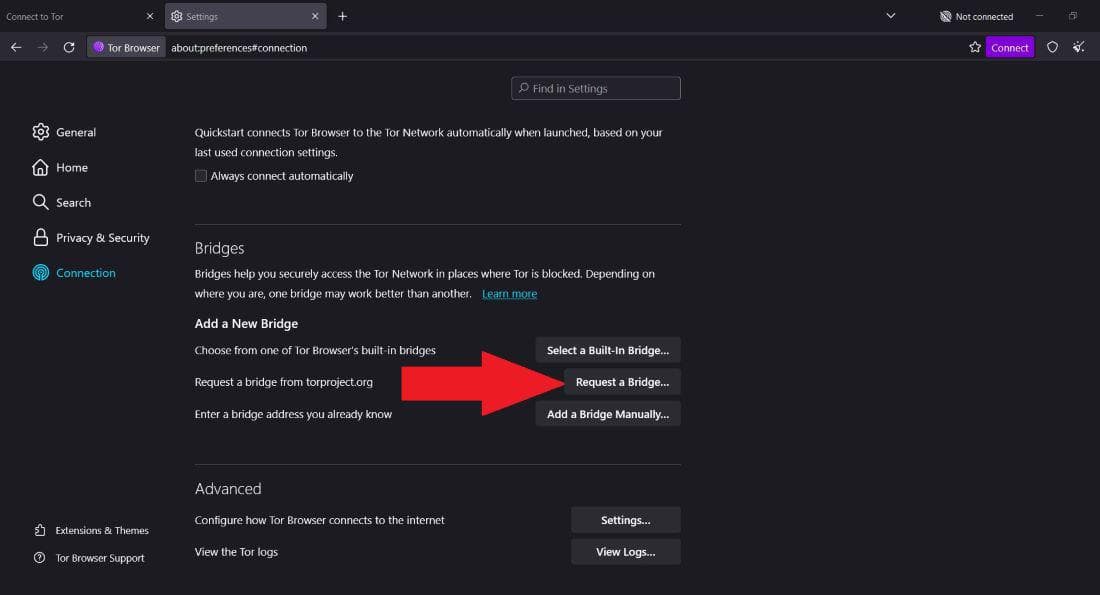Open General settings gear icon

pos(41,132)
